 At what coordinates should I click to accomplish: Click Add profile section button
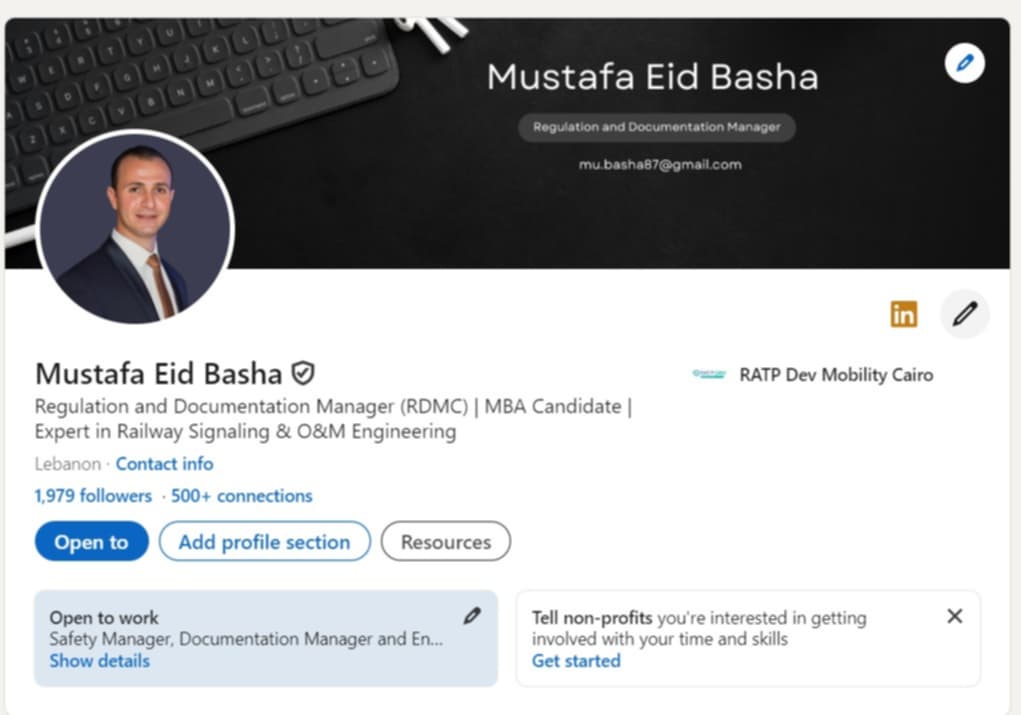(264, 542)
